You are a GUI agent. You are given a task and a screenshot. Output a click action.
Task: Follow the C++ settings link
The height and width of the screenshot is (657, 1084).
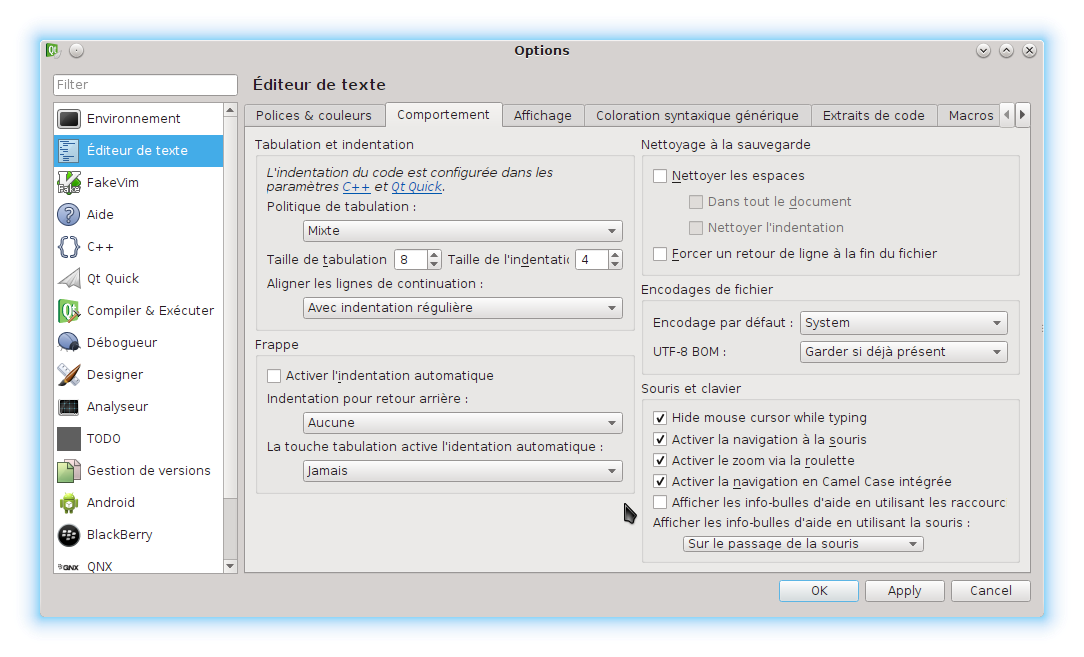[x=356, y=187]
